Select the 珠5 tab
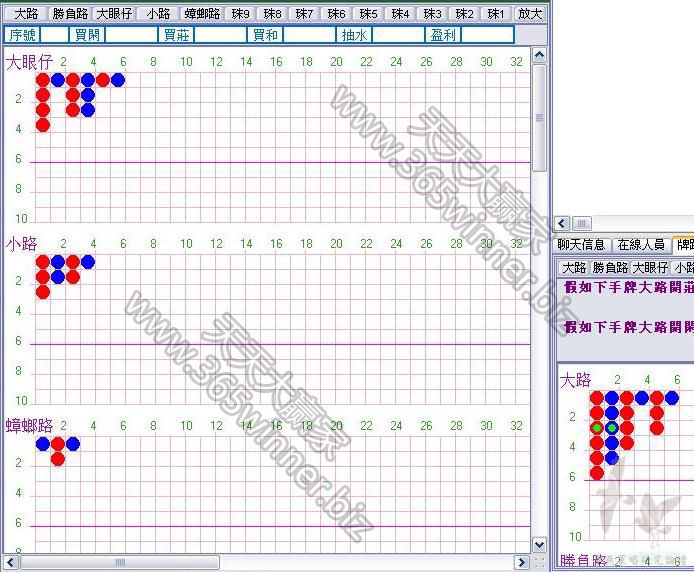The width and height of the screenshot is (694, 572). point(368,14)
